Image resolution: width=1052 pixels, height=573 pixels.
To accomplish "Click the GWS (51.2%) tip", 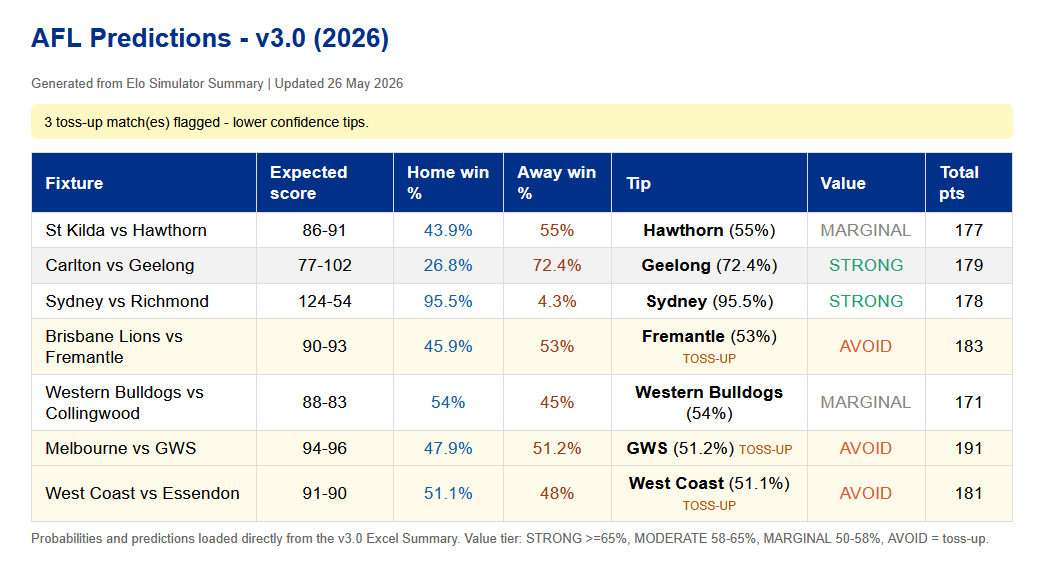I will [680, 448].
